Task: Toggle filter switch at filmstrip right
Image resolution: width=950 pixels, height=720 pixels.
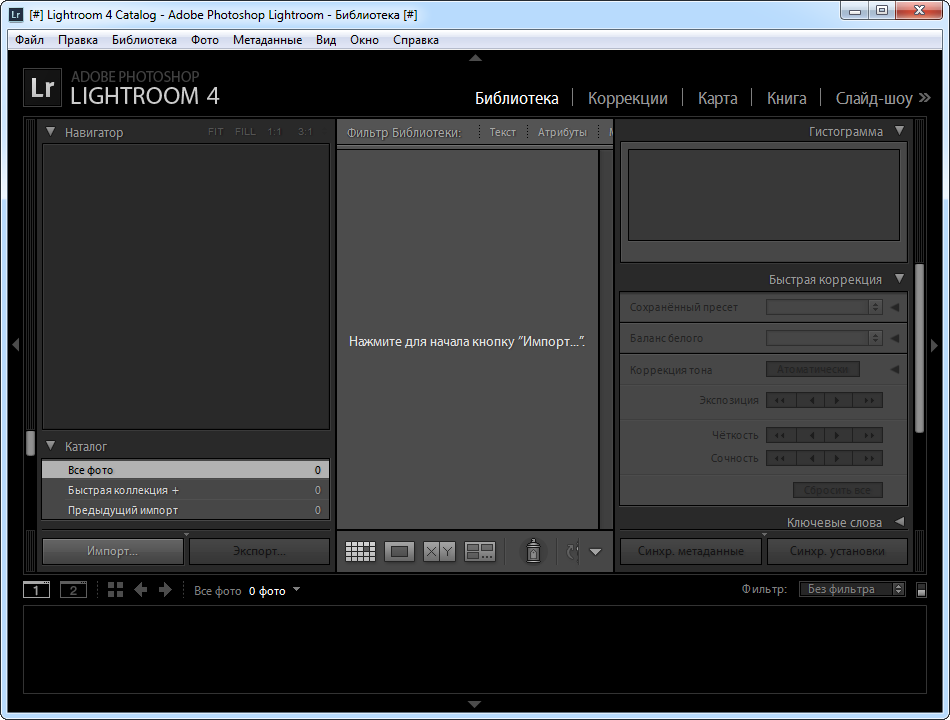Action: [x=921, y=590]
